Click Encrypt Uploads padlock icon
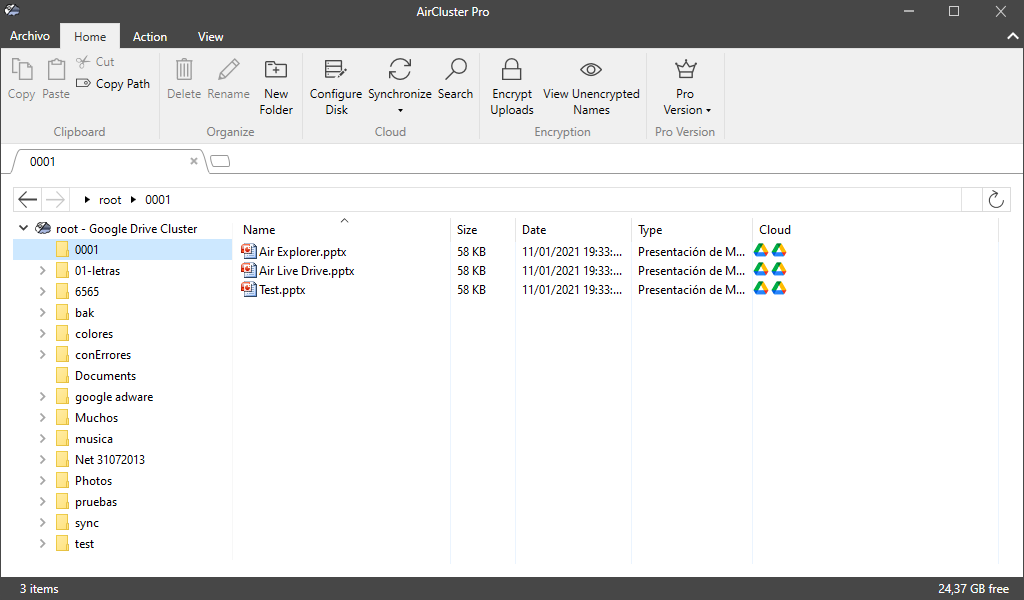 tap(511, 69)
